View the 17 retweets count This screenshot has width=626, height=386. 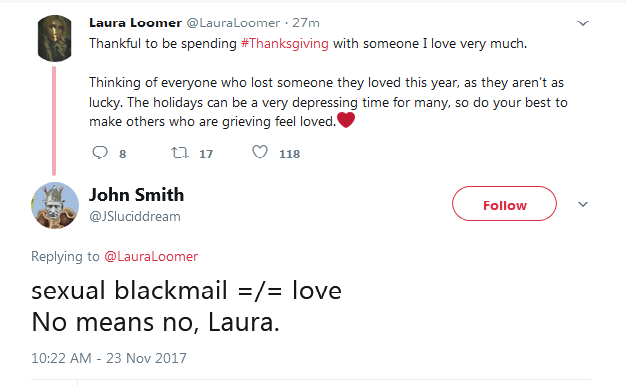(x=206, y=154)
